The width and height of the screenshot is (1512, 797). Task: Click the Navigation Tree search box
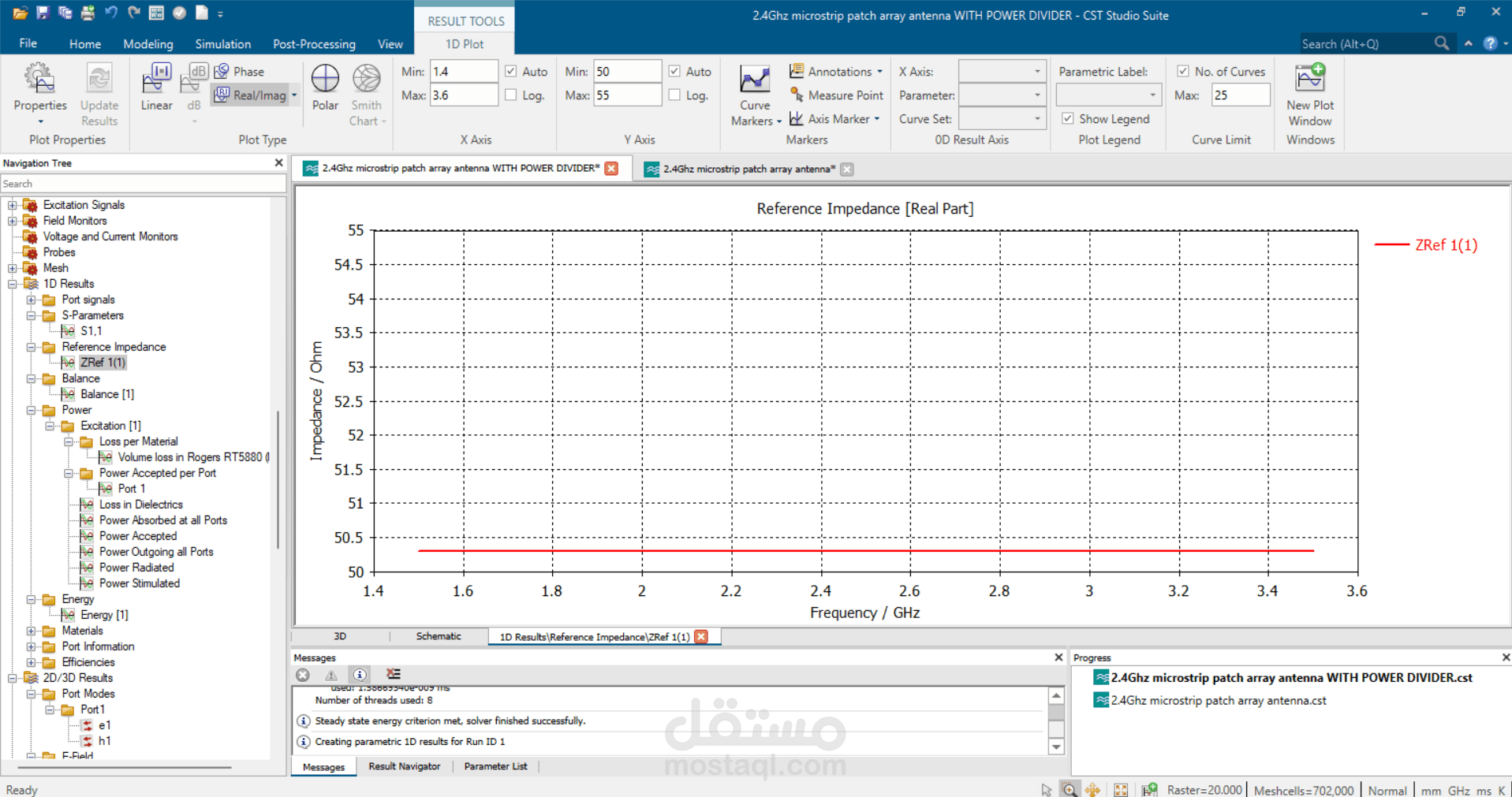(x=143, y=184)
